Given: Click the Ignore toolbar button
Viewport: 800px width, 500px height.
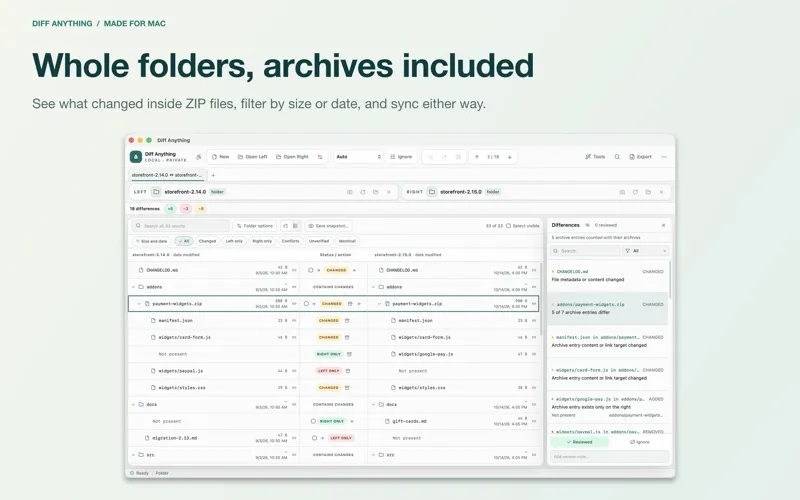Looking at the screenshot, I should coord(401,157).
